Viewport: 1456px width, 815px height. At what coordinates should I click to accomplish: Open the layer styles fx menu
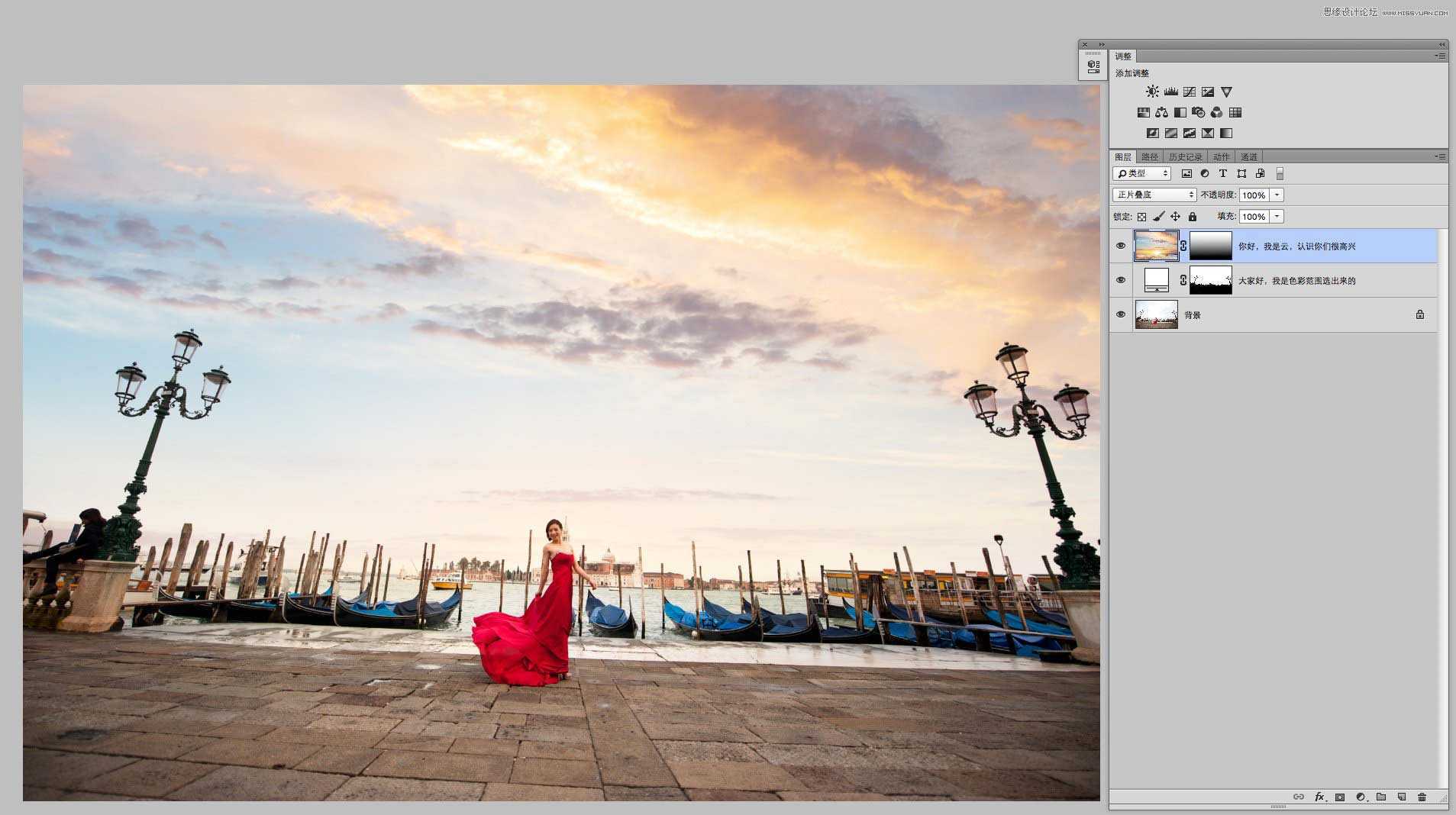coord(1319,797)
